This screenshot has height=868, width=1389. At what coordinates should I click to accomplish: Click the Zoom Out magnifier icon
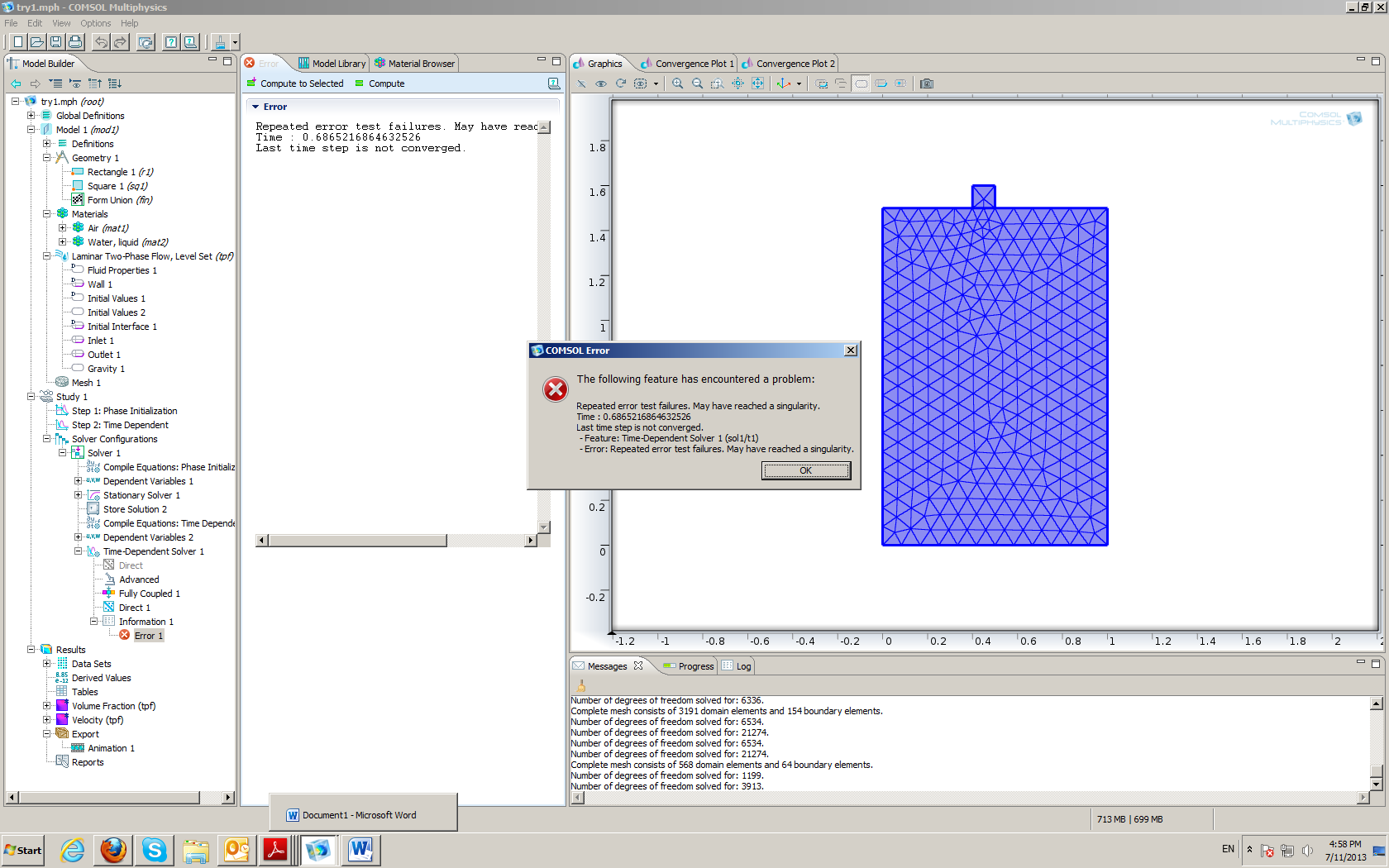(698, 83)
